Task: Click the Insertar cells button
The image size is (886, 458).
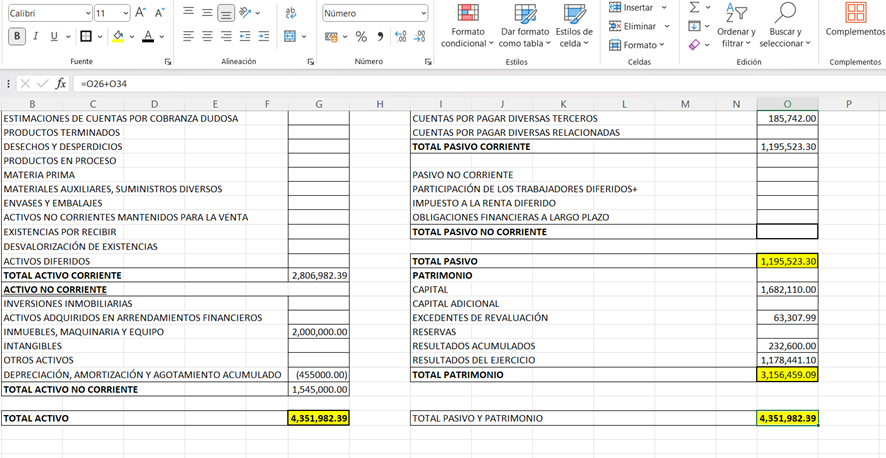Action: pos(632,7)
